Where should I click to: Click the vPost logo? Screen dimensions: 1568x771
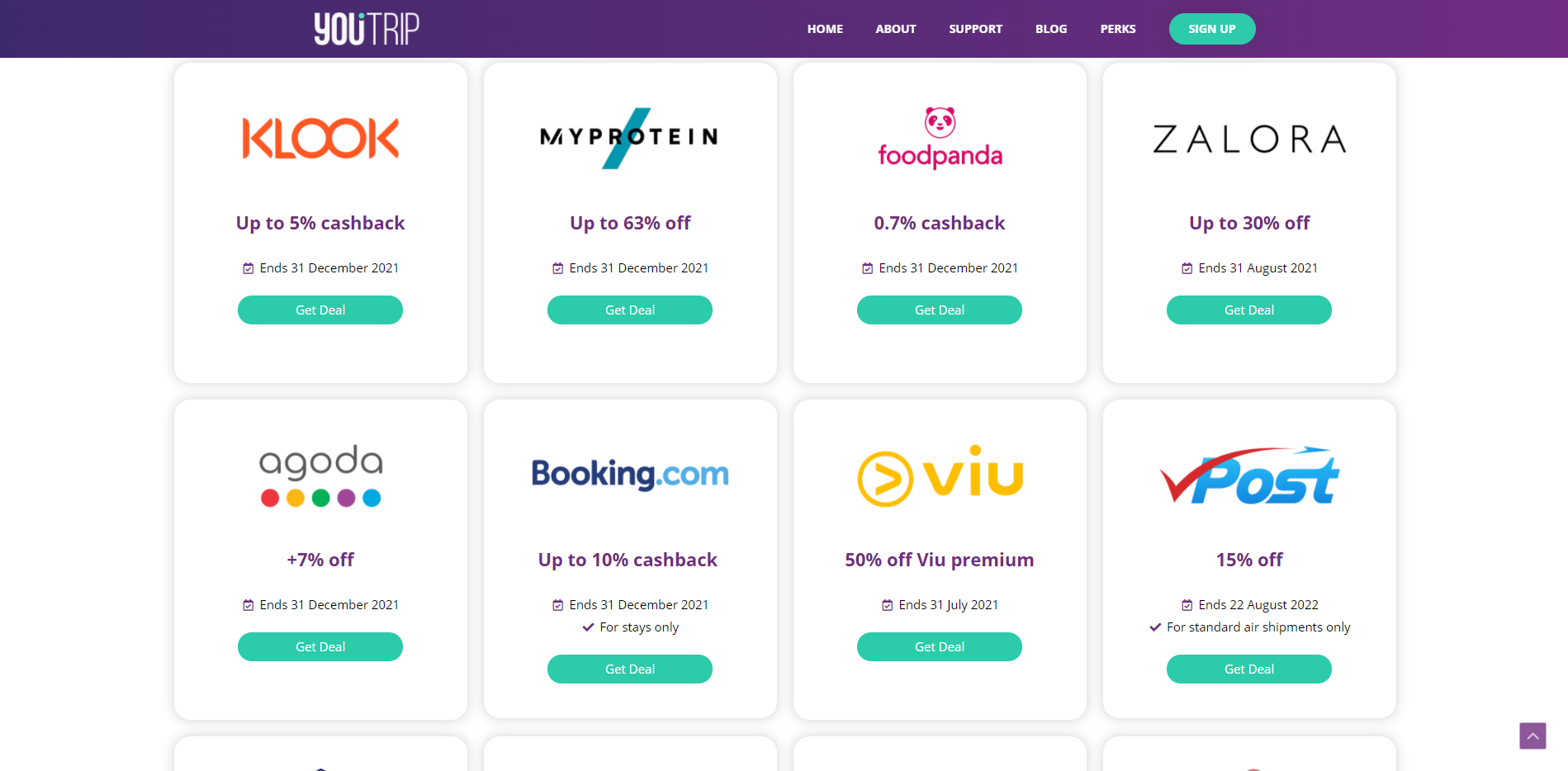(1249, 475)
